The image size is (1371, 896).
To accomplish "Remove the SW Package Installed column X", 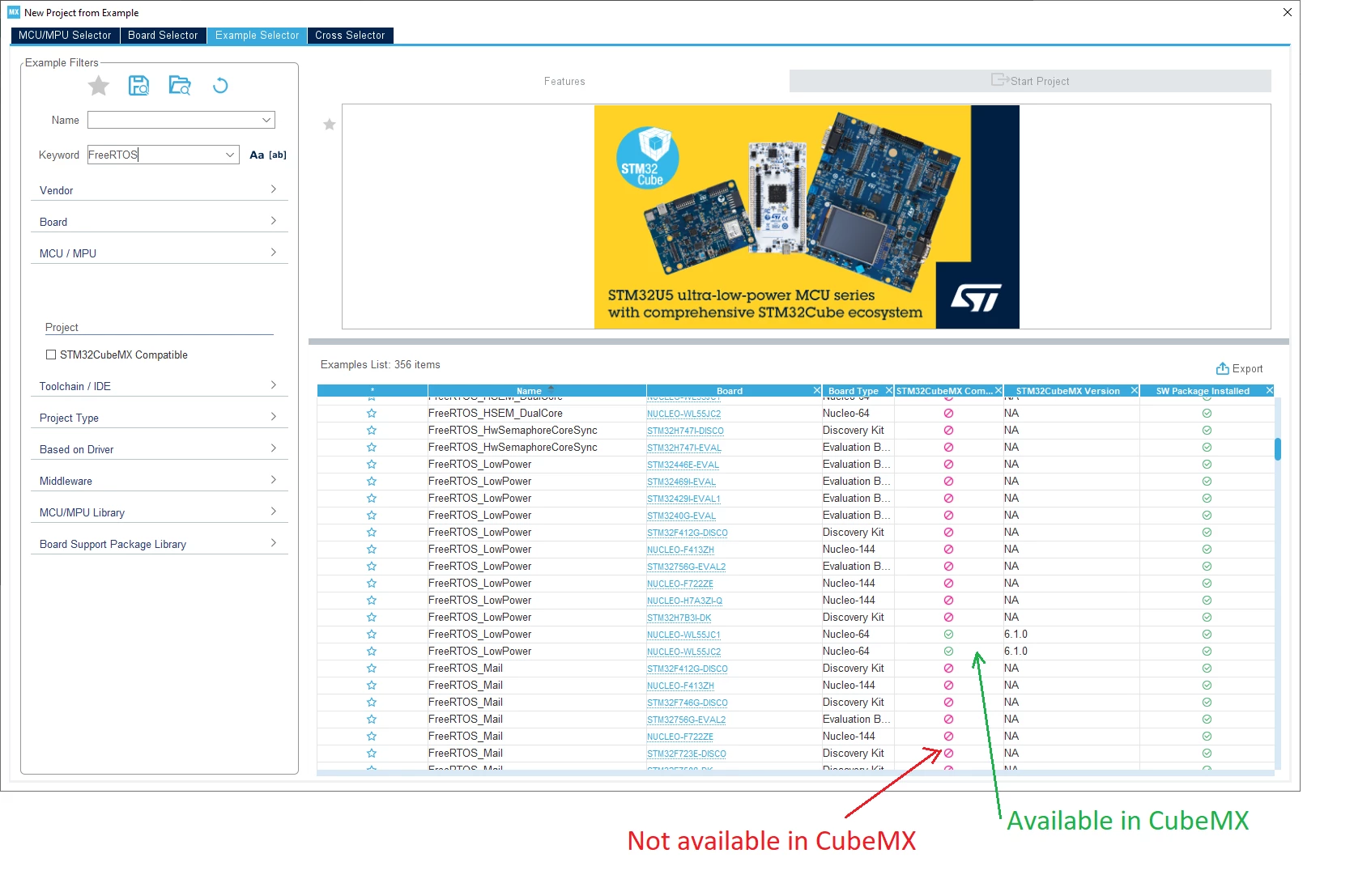I will tap(1269, 390).
